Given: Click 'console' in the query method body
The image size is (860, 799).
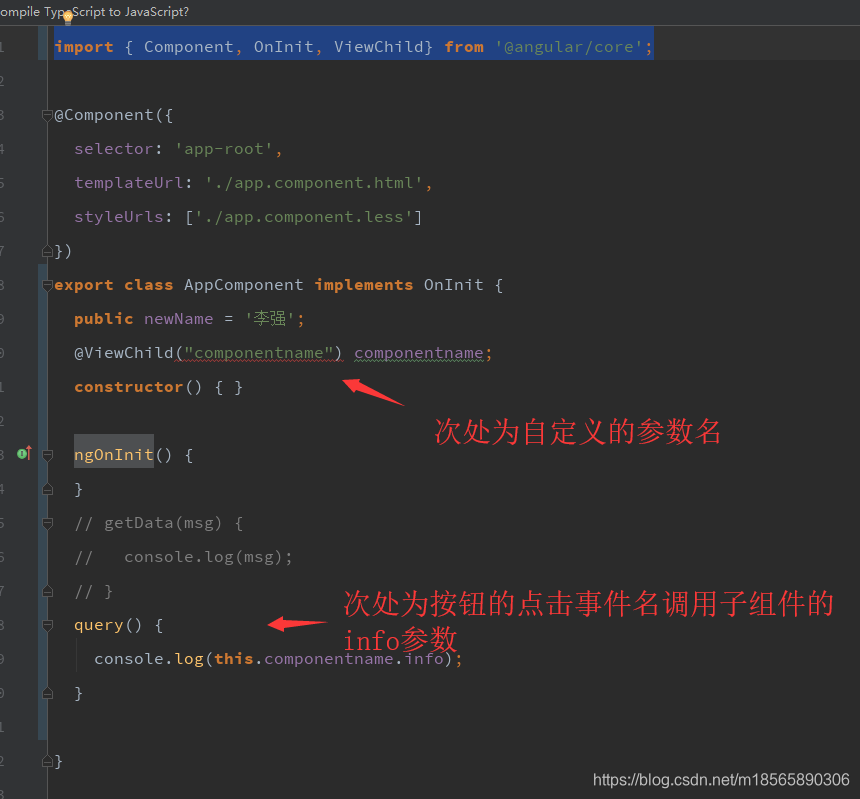Looking at the screenshot, I should pyautogui.click(x=128, y=659).
